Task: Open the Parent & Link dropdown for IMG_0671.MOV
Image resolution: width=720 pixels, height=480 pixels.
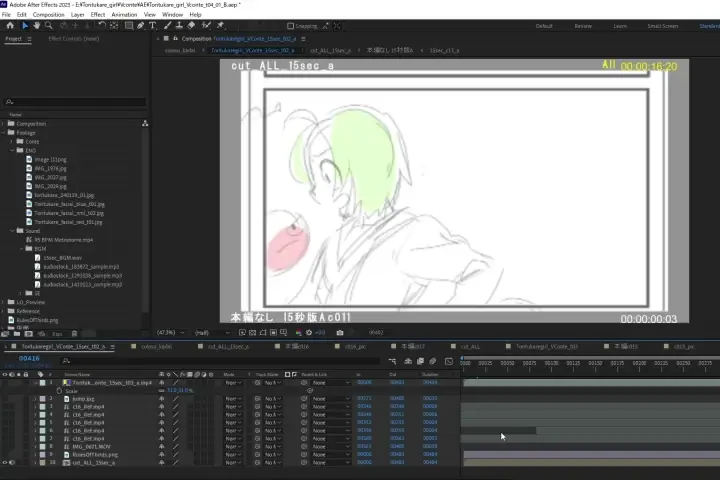Action: pos(331,446)
